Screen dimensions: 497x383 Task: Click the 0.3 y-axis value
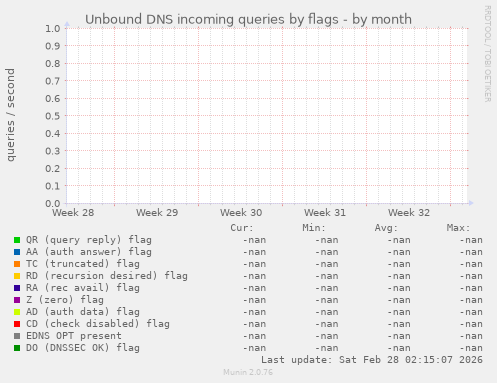pyautogui.click(x=53, y=151)
